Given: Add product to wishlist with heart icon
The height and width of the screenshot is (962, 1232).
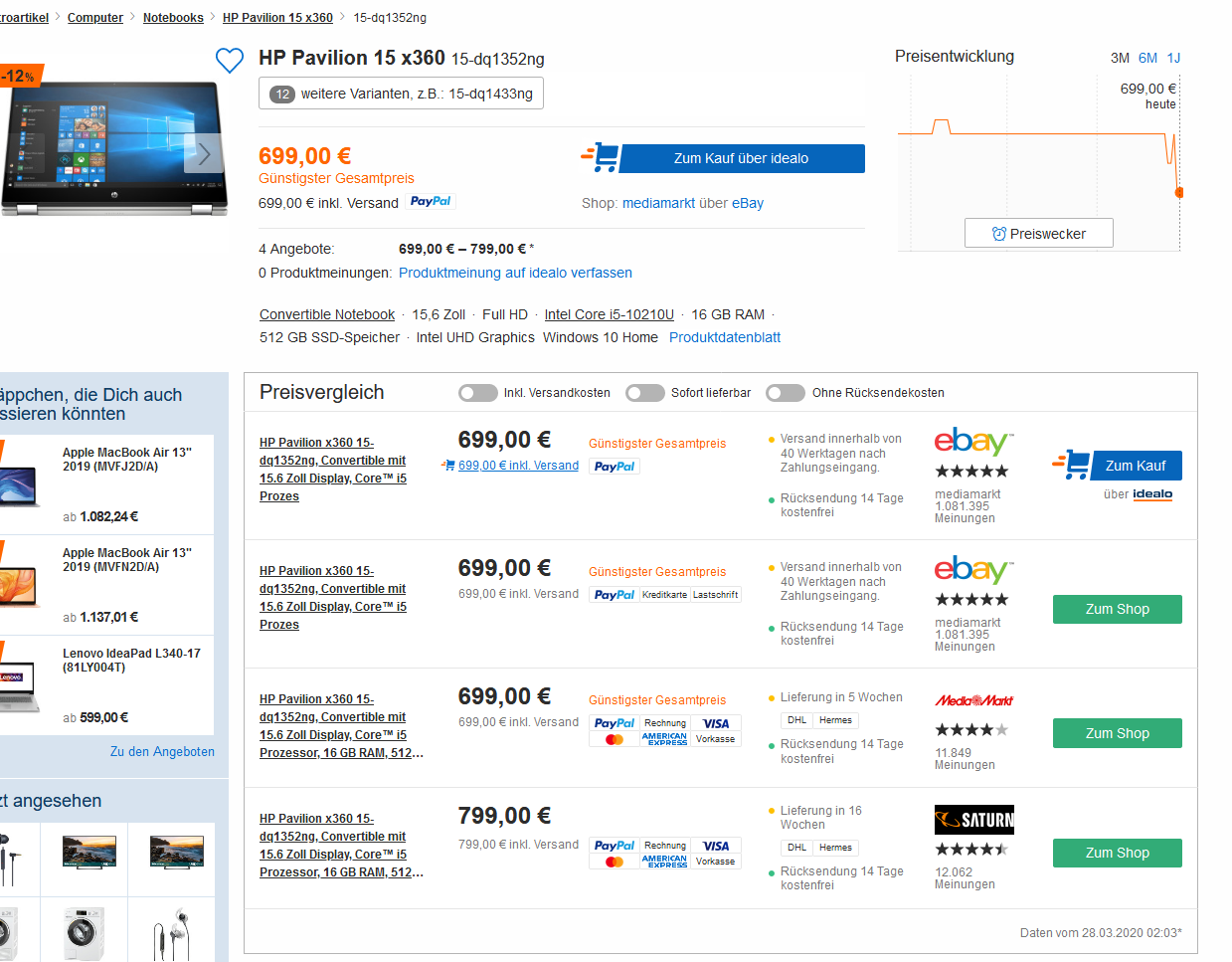Looking at the screenshot, I should (230, 61).
